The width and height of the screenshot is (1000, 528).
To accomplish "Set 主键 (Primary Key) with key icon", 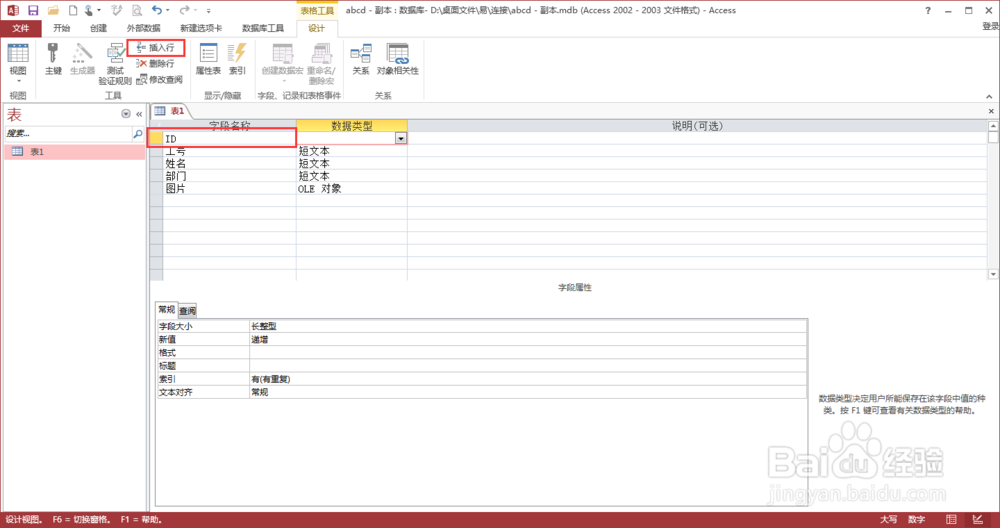I will coord(54,59).
